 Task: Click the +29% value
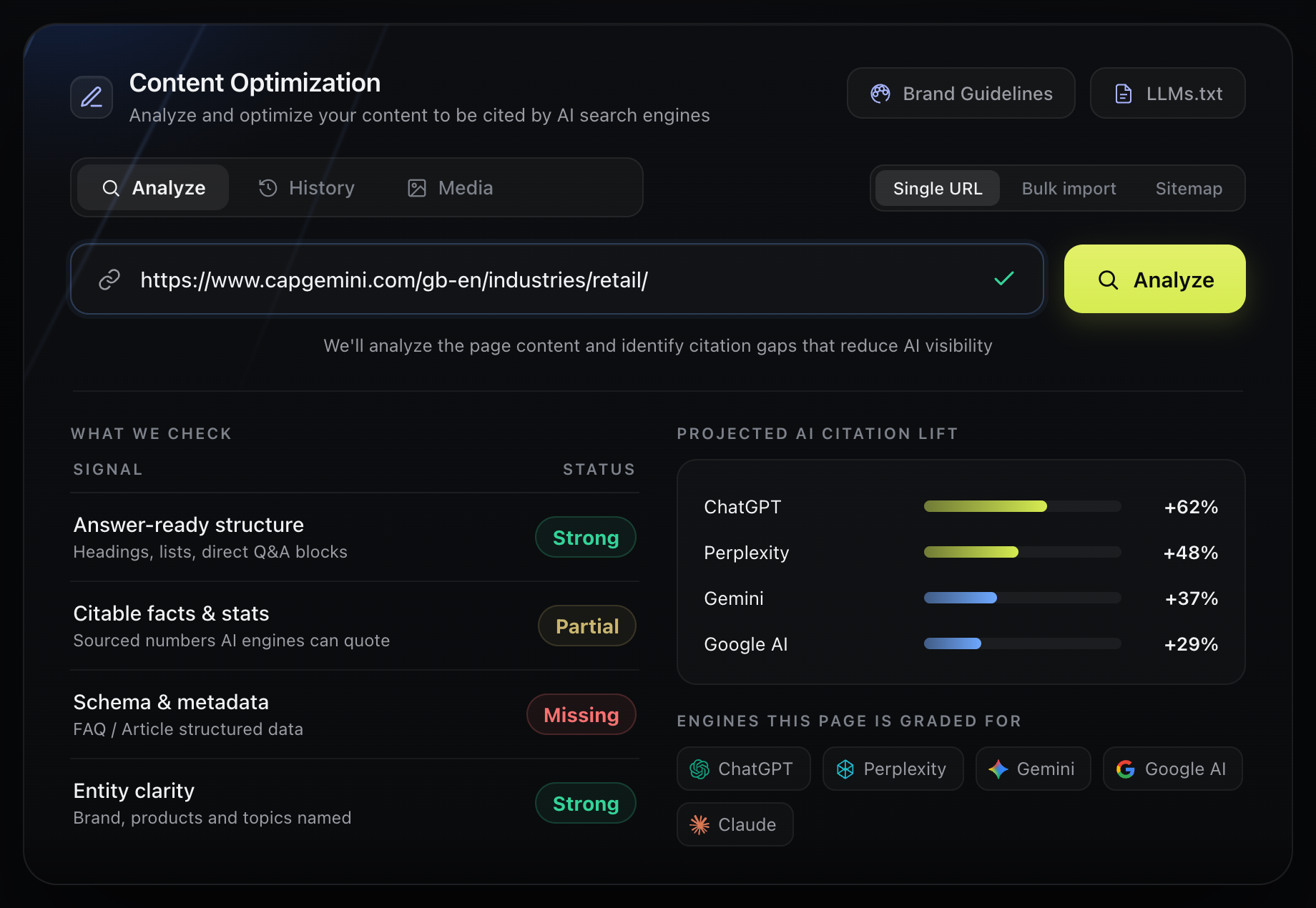click(x=1191, y=644)
